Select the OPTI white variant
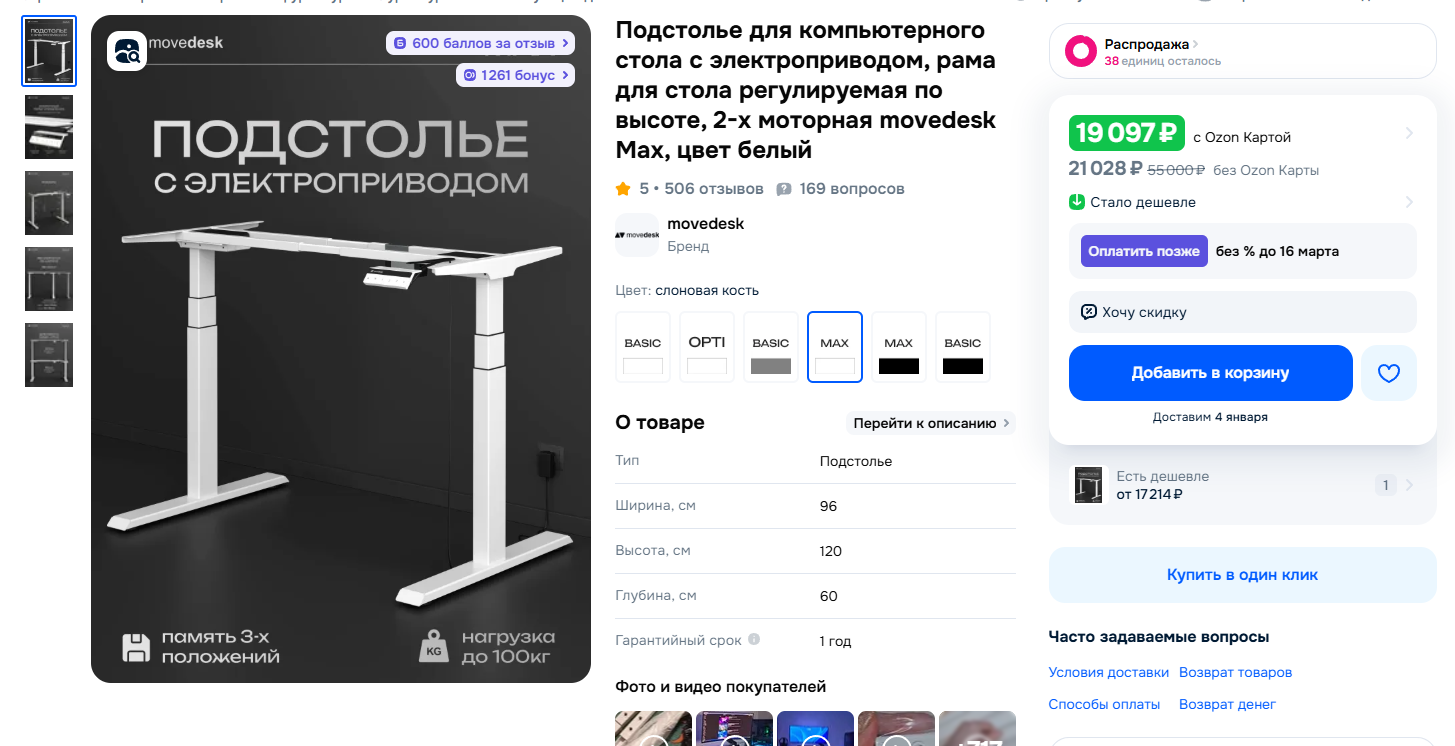This screenshot has width=1455, height=746. [x=707, y=347]
